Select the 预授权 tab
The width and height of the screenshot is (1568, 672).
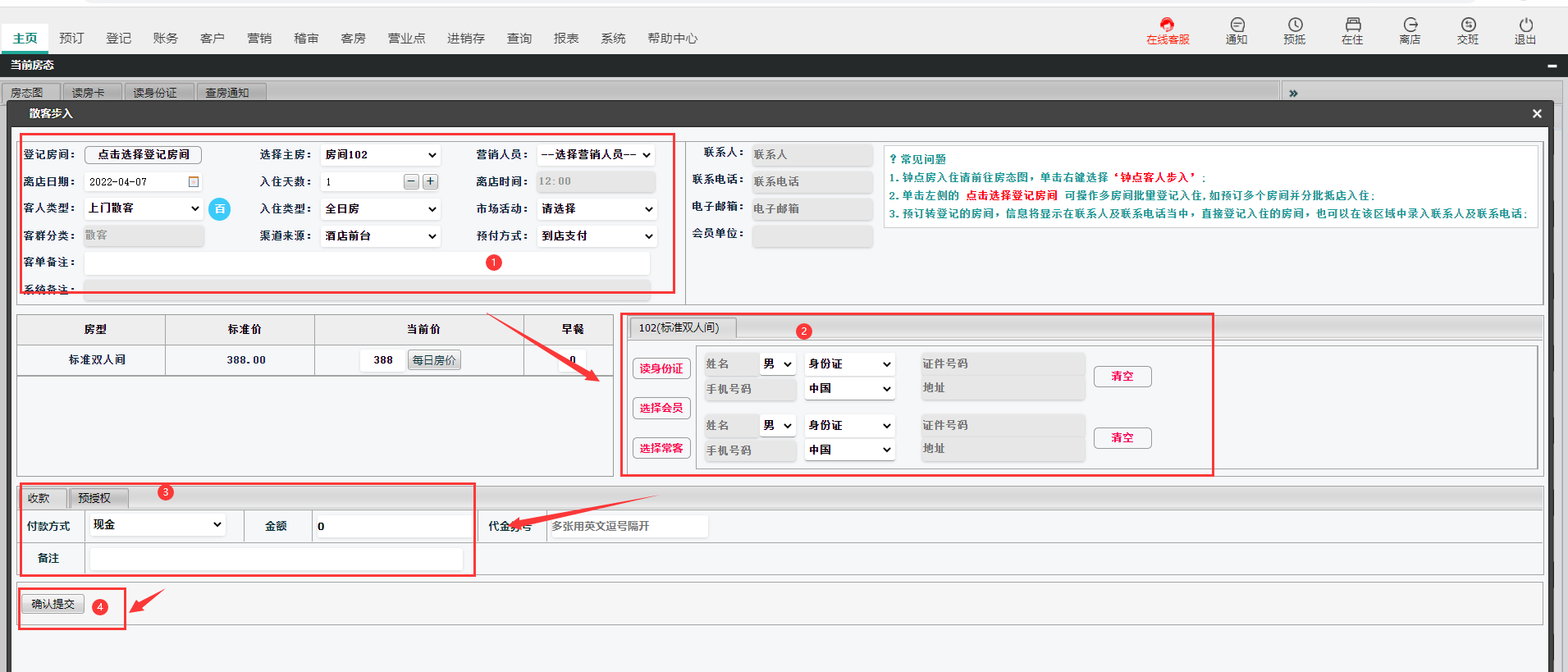coord(99,497)
